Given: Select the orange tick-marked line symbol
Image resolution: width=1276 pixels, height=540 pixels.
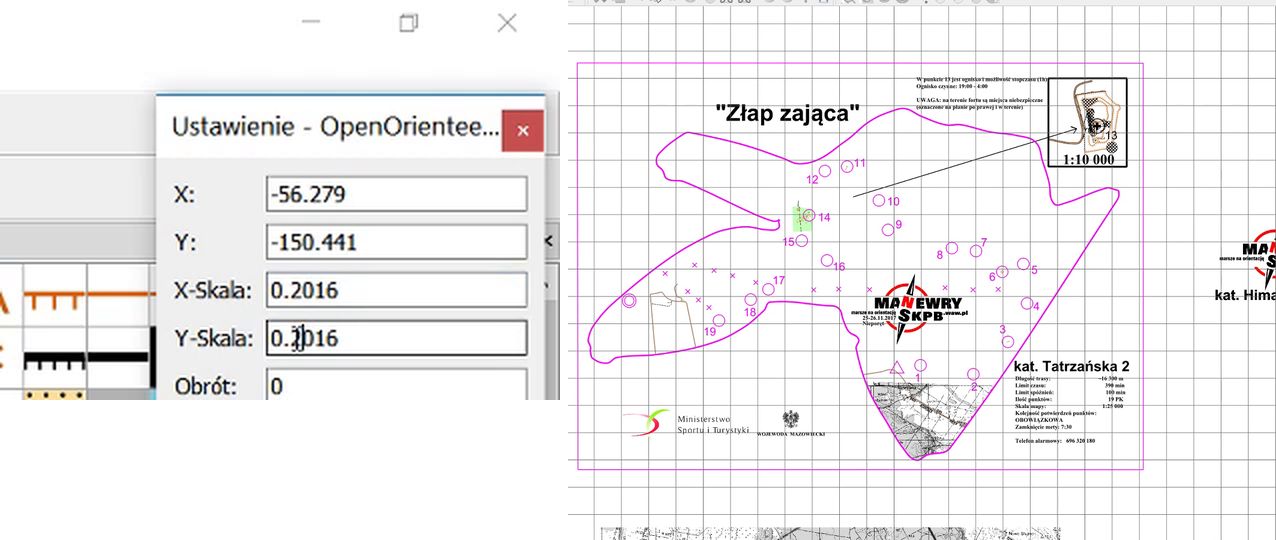Looking at the screenshot, I should coord(54,295).
